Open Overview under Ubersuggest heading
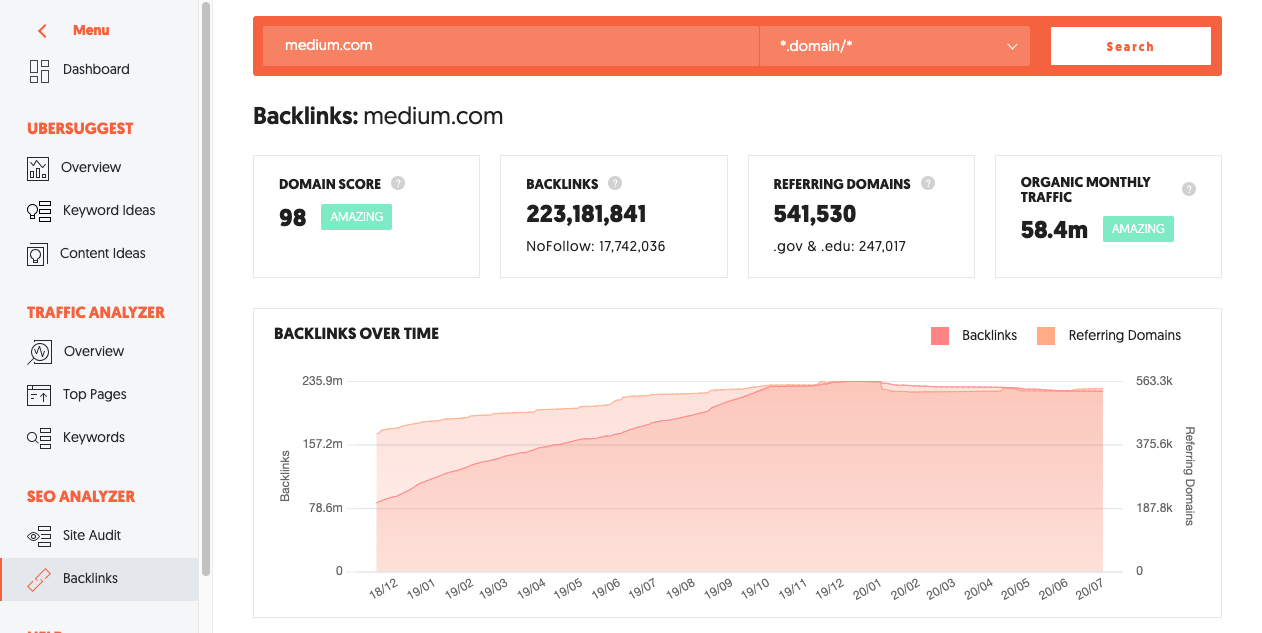This screenshot has height=633, width=1262. [91, 168]
